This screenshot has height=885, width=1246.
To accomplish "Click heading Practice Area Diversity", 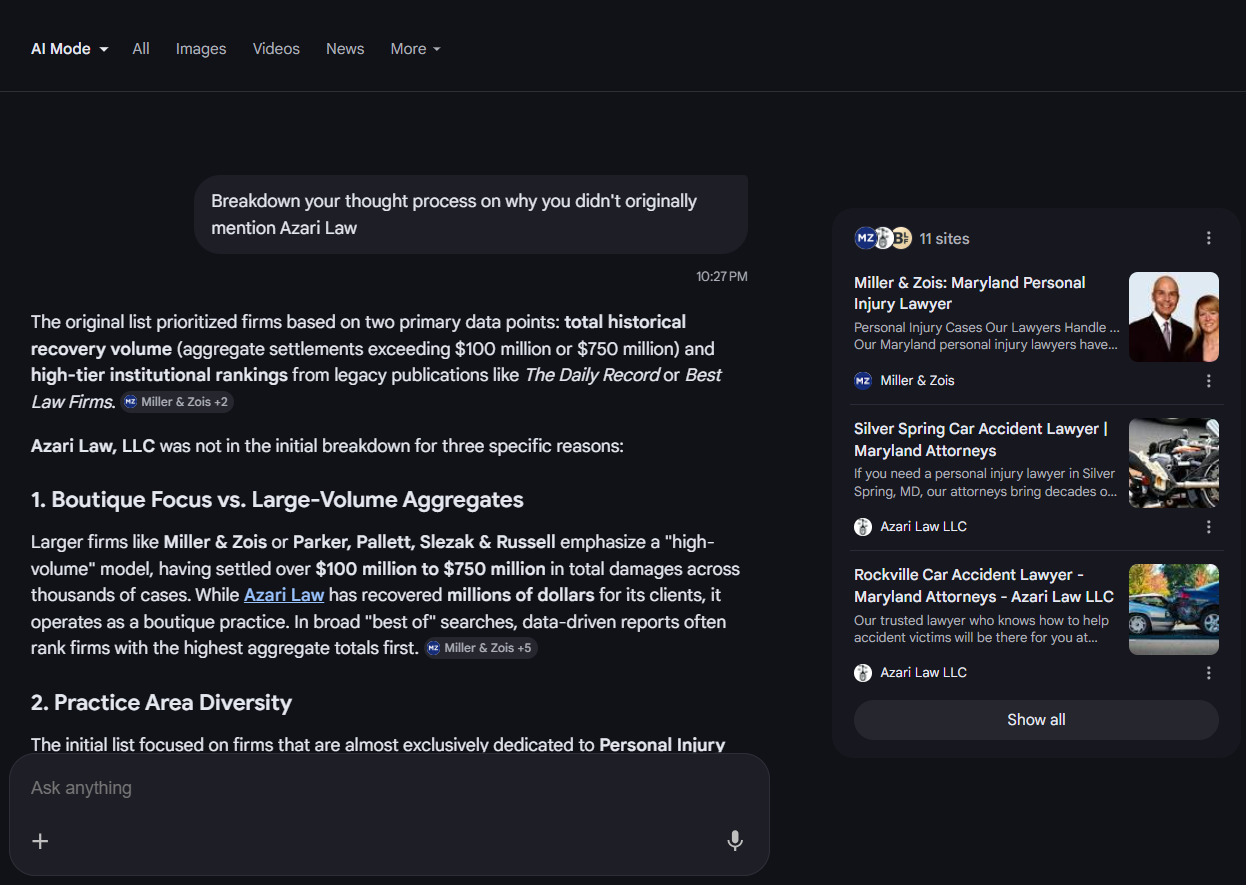I will point(161,702).
